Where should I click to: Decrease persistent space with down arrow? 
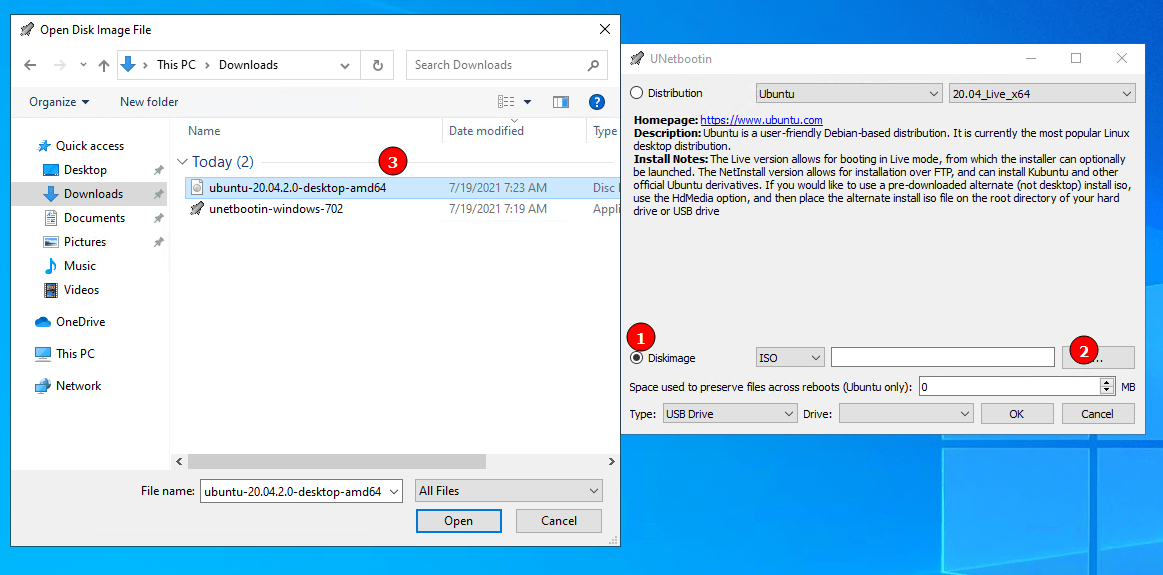pyautogui.click(x=1107, y=392)
